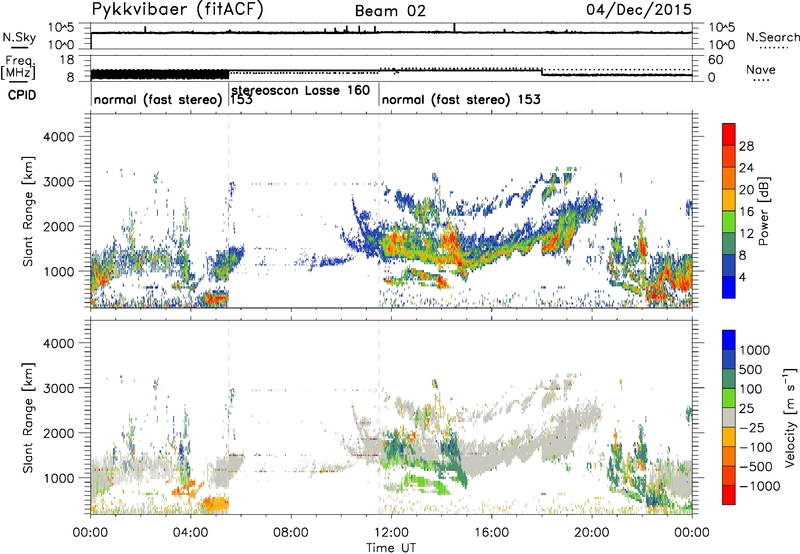Click the velocity colorbar gray 25 to -25 segment

pyautogui.click(x=729, y=418)
